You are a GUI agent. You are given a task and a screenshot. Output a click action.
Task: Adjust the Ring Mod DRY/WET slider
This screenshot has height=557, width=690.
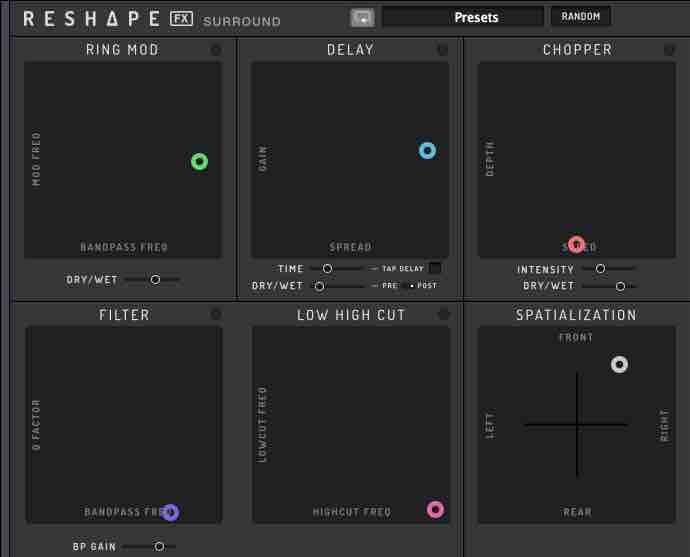point(152,279)
